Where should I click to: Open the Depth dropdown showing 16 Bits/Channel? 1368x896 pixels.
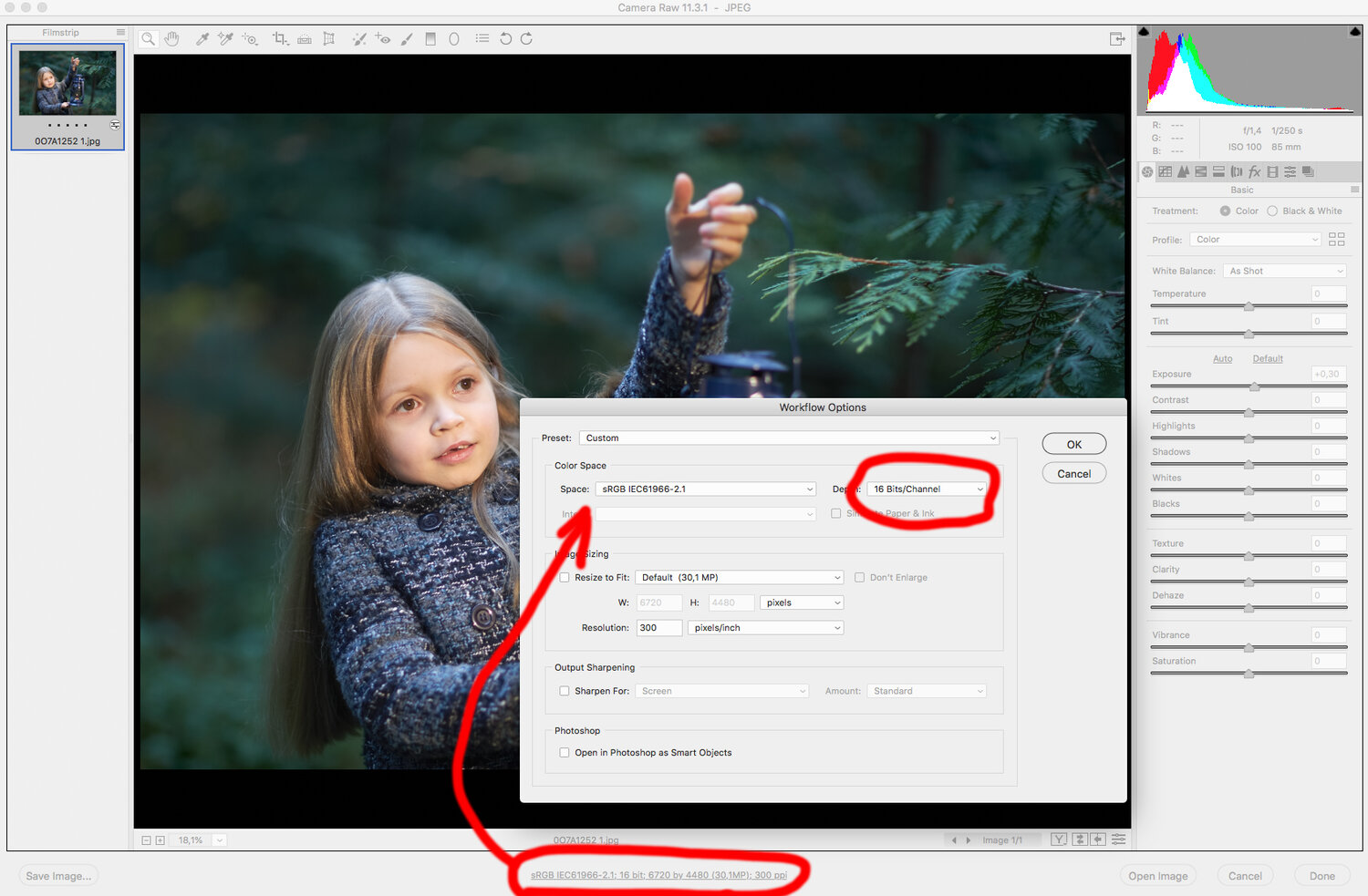926,489
